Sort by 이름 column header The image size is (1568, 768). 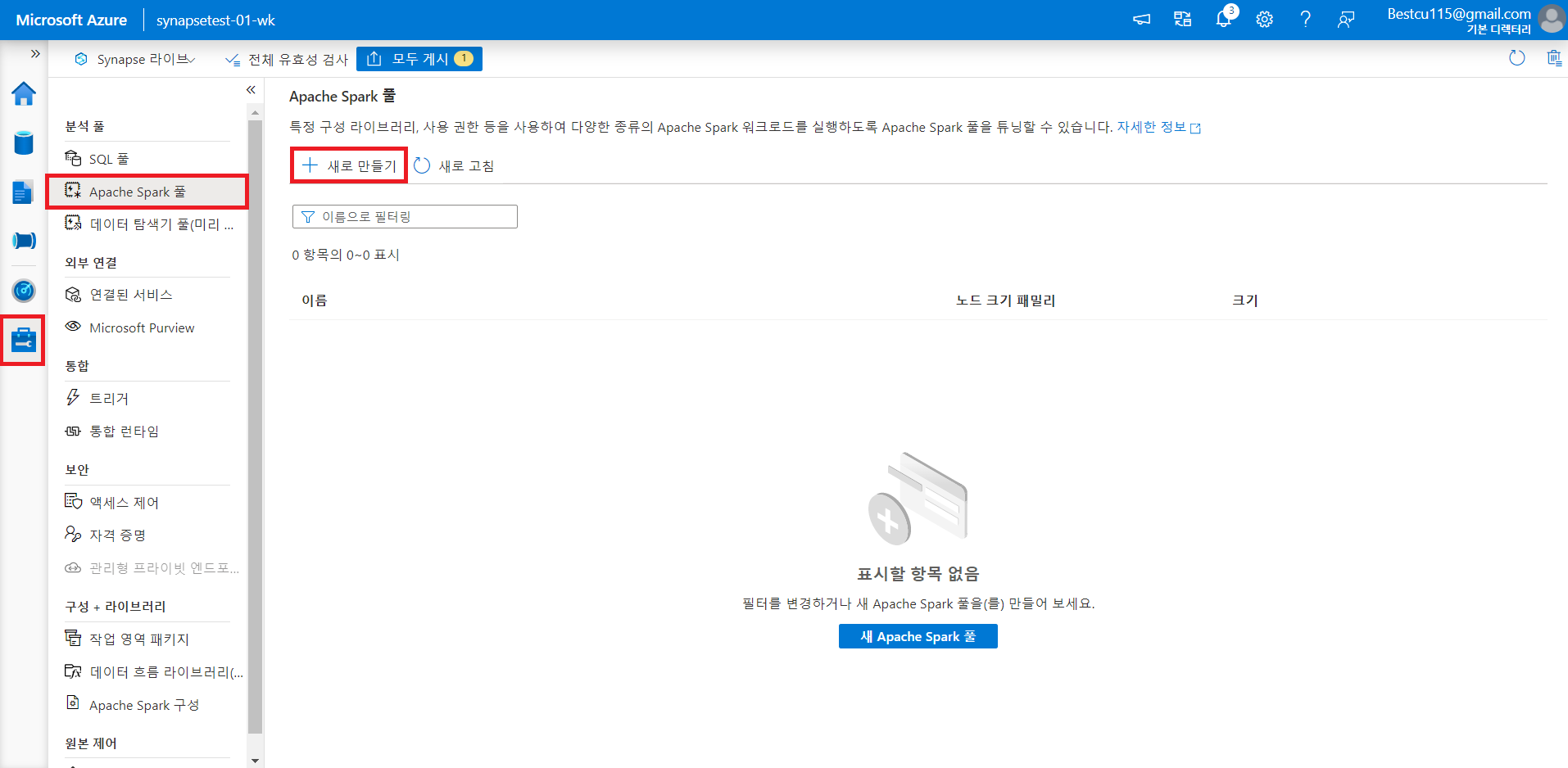click(x=315, y=300)
